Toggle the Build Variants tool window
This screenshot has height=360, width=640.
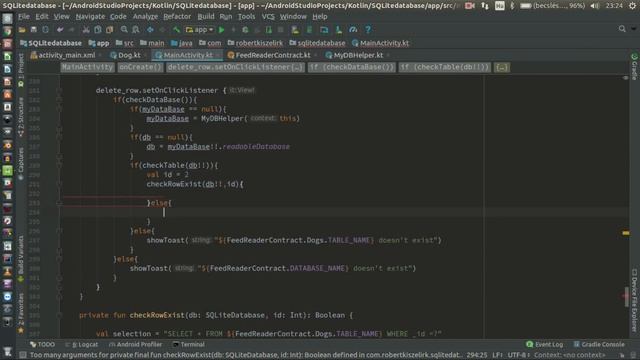click(21, 259)
